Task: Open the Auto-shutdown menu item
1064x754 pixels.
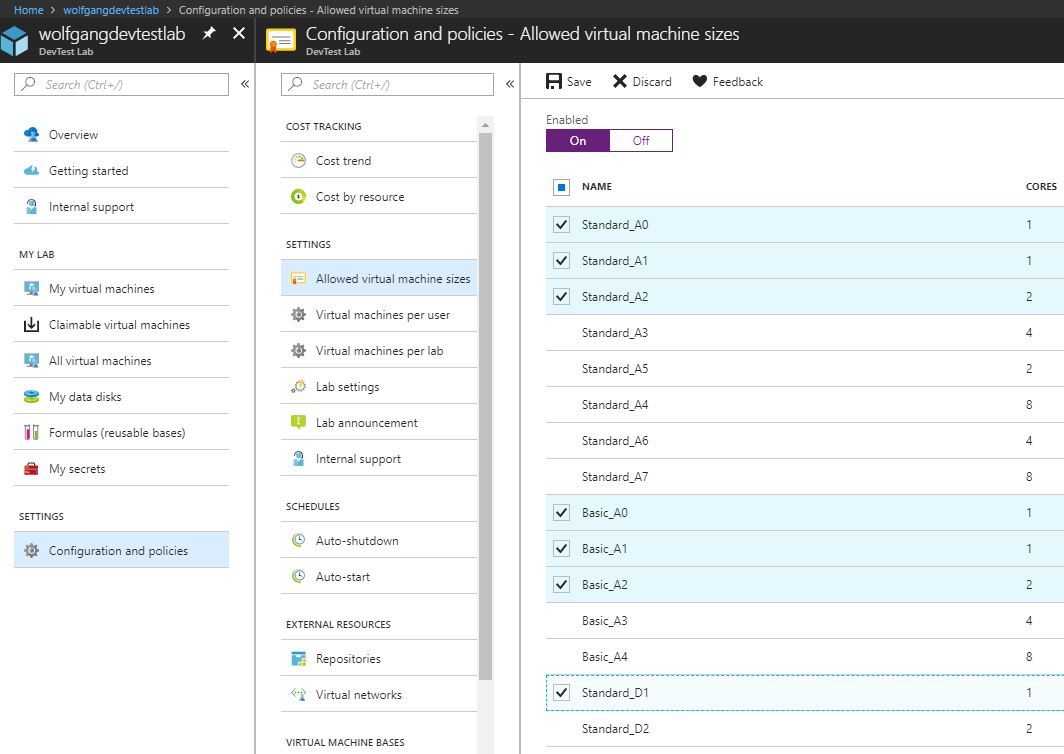Action: pyautogui.click(x=379, y=540)
